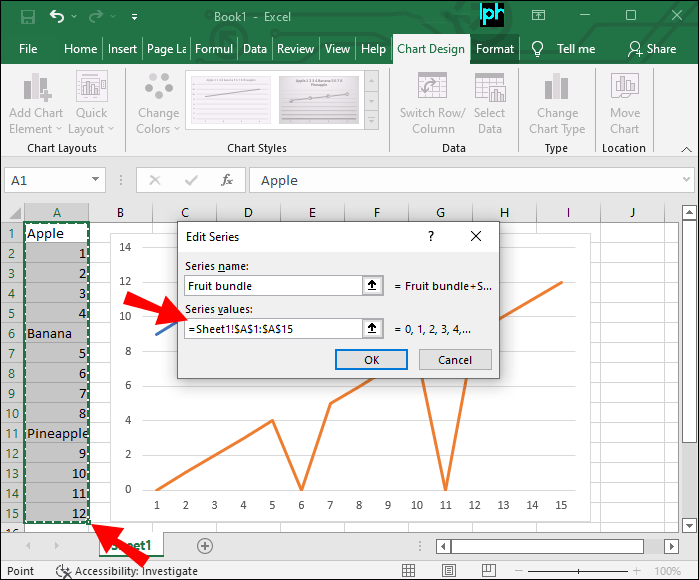Click the Save icon in title bar
The image size is (699, 580).
(x=27, y=16)
